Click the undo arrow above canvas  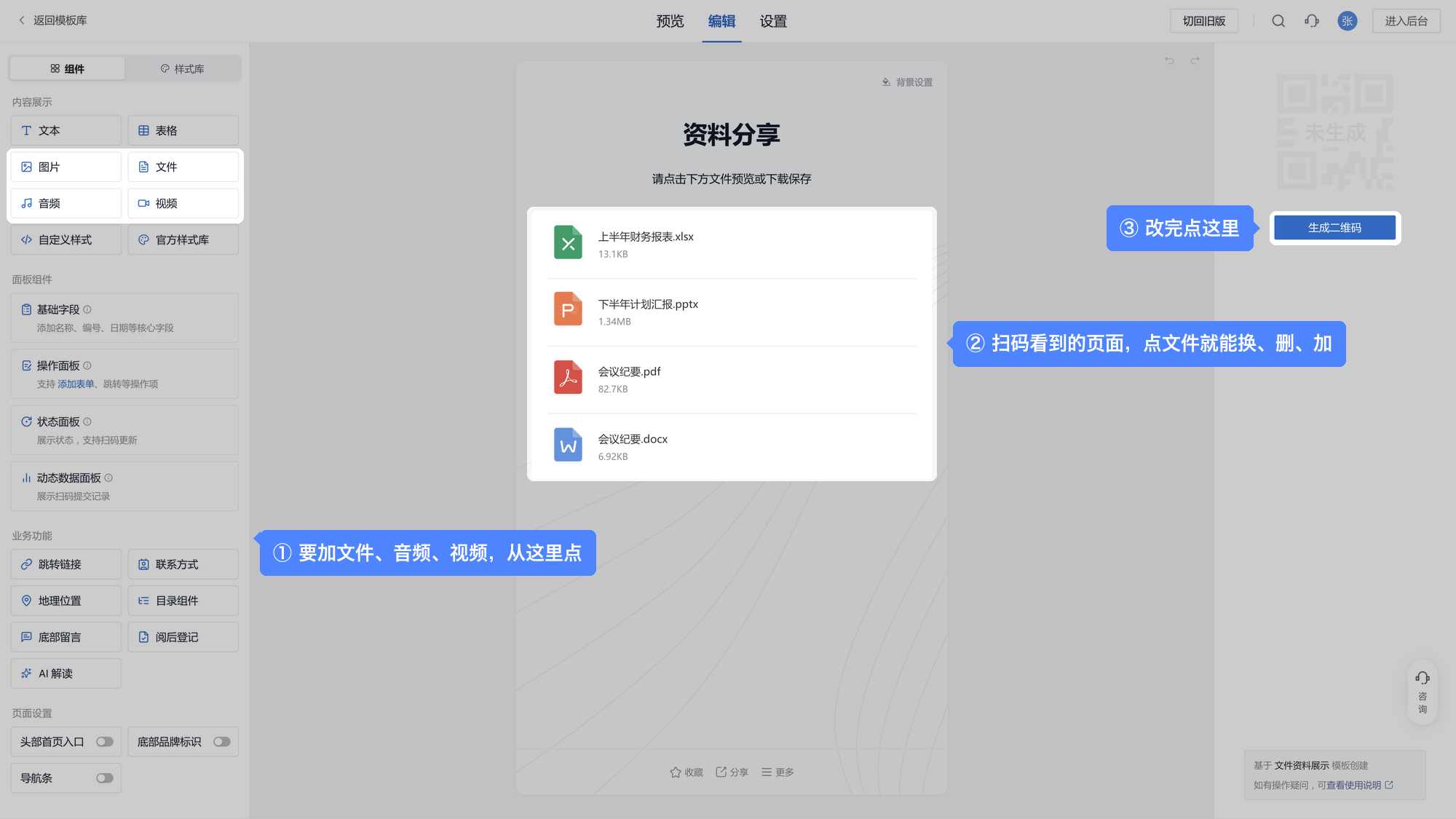1169,60
